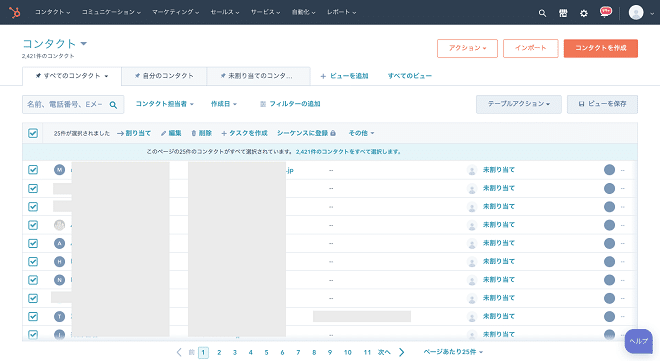Viewport: 660px width, 361px height.
Task: Open the ヘルプ help button
Action: (x=639, y=341)
